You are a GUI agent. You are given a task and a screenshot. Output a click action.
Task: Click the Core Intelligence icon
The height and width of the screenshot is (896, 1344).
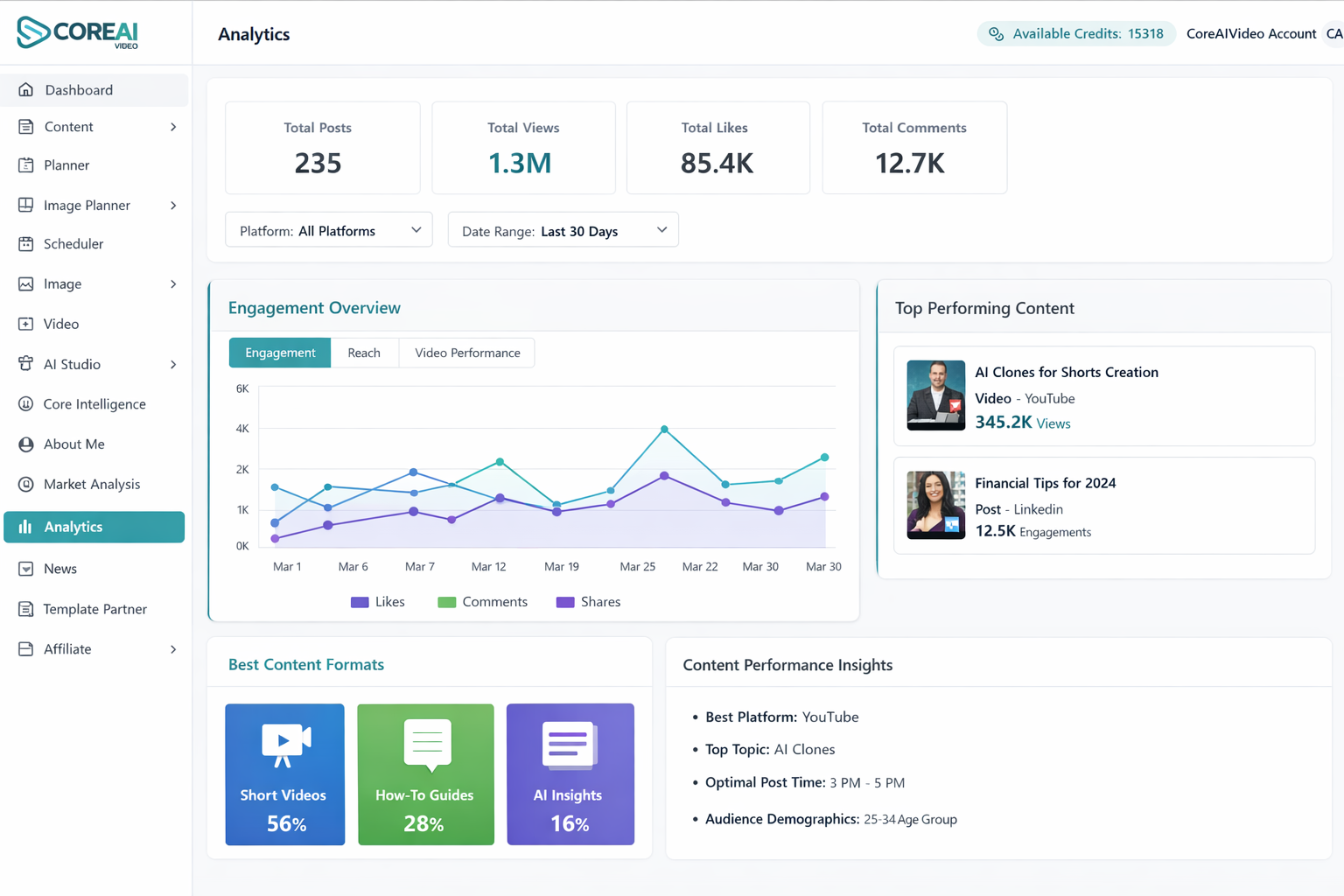pos(26,404)
